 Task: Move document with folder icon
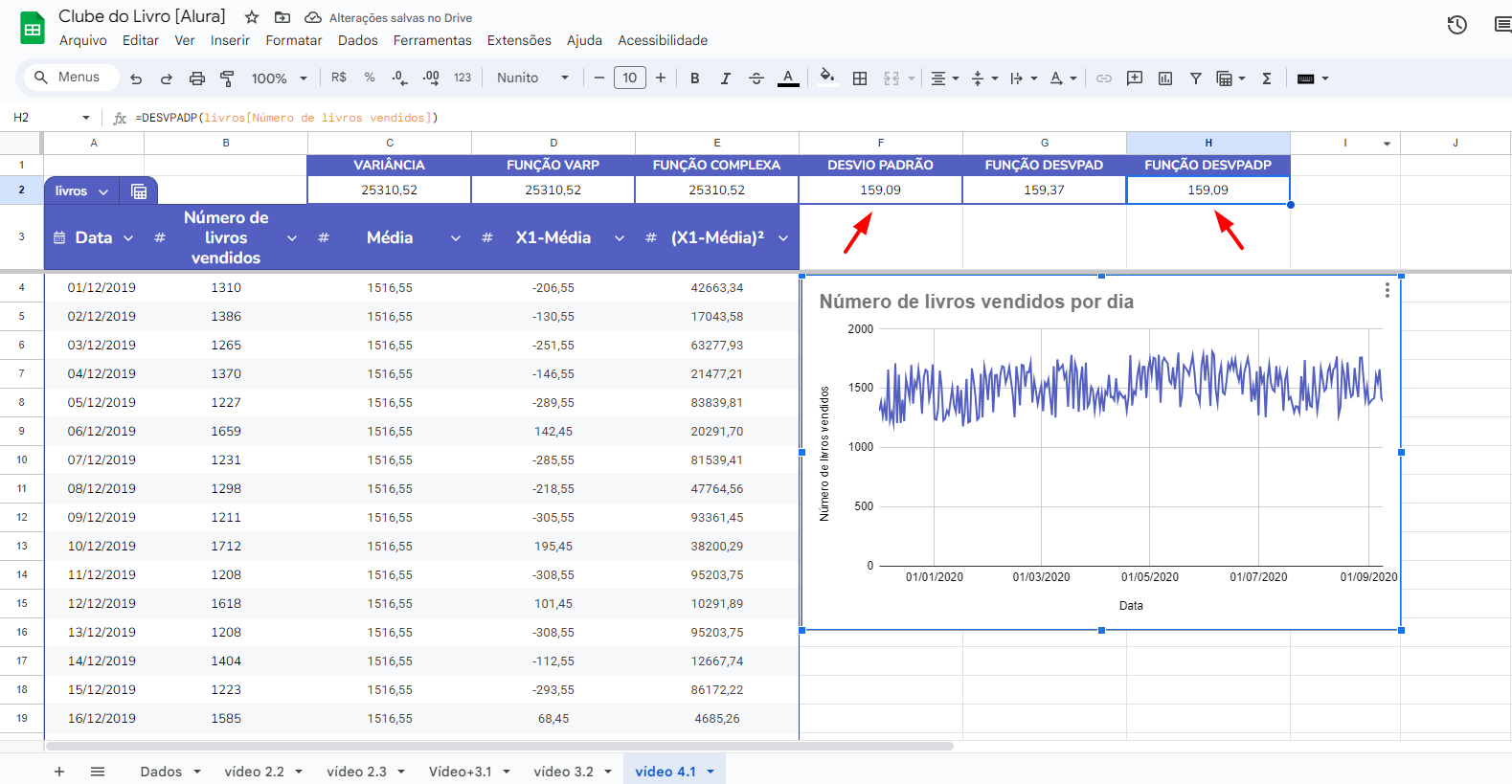tap(282, 17)
